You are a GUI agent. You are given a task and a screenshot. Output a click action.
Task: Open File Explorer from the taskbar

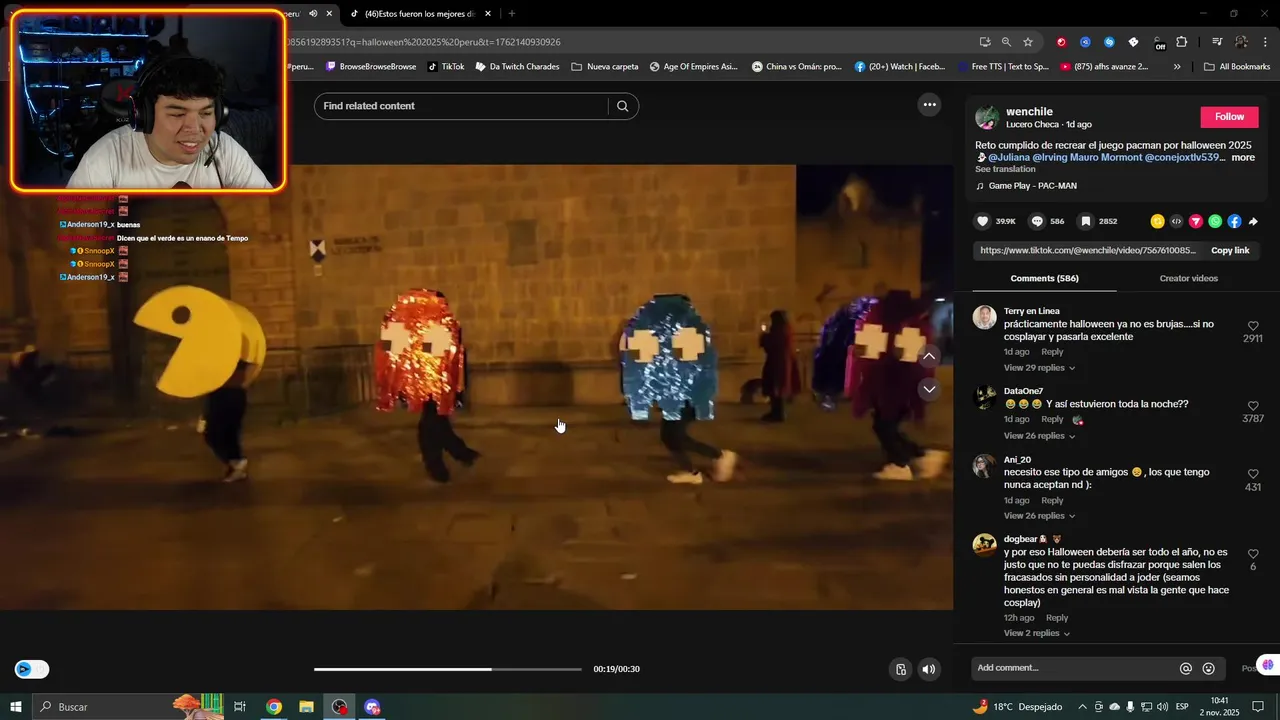306,707
